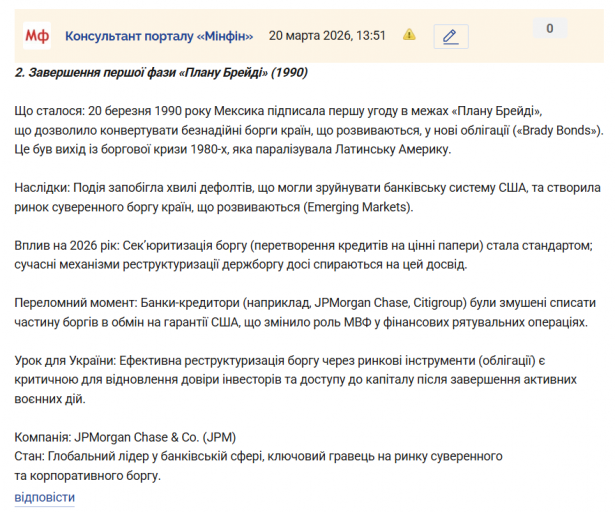The height and width of the screenshot is (512, 615).
Task: Click the timestamp 20 марта 2026, 13:51
Action: pyautogui.click(x=327, y=36)
